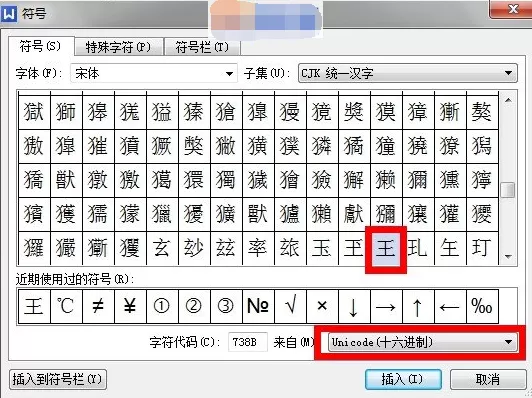Select the ≠ not-equal symbol in recent symbols
Image resolution: width=532 pixels, height=398 pixels.
click(98, 306)
